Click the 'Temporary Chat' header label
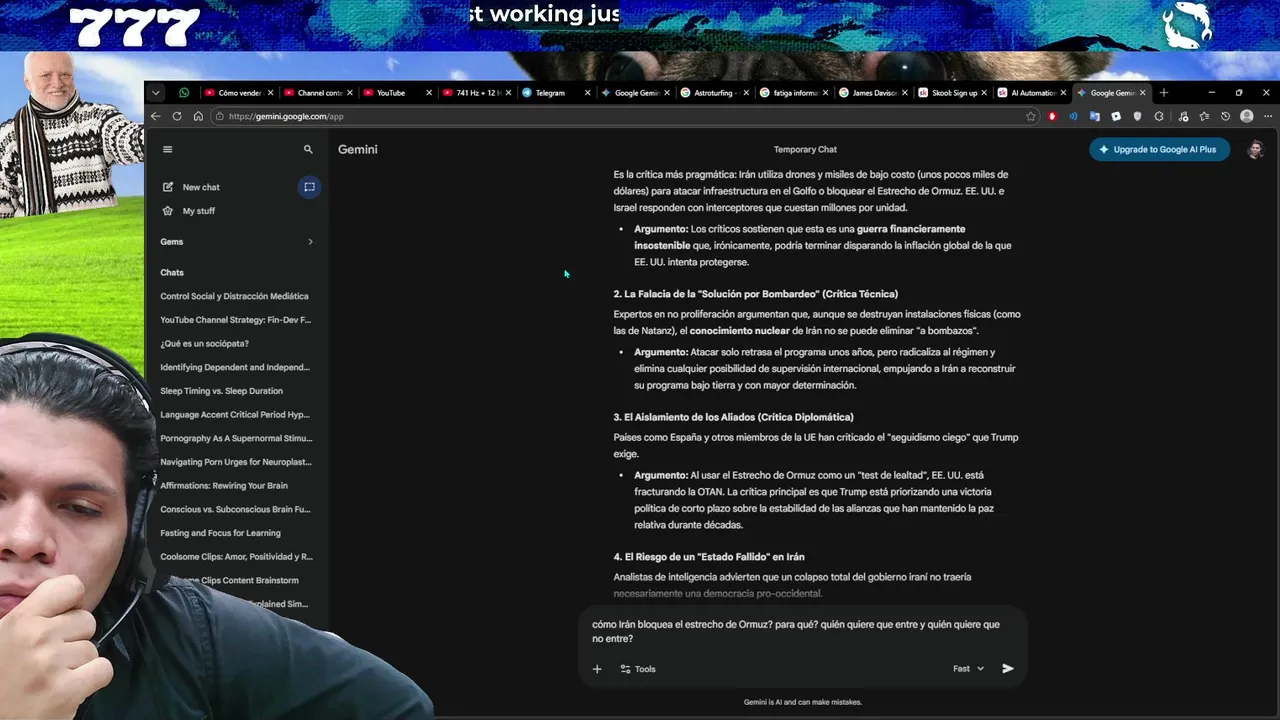This screenshot has height=720, width=1280. pos(805,150)
